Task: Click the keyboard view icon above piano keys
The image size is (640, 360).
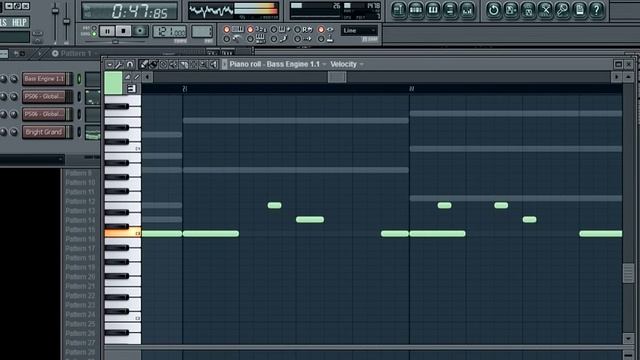Action: pos(131,88)
